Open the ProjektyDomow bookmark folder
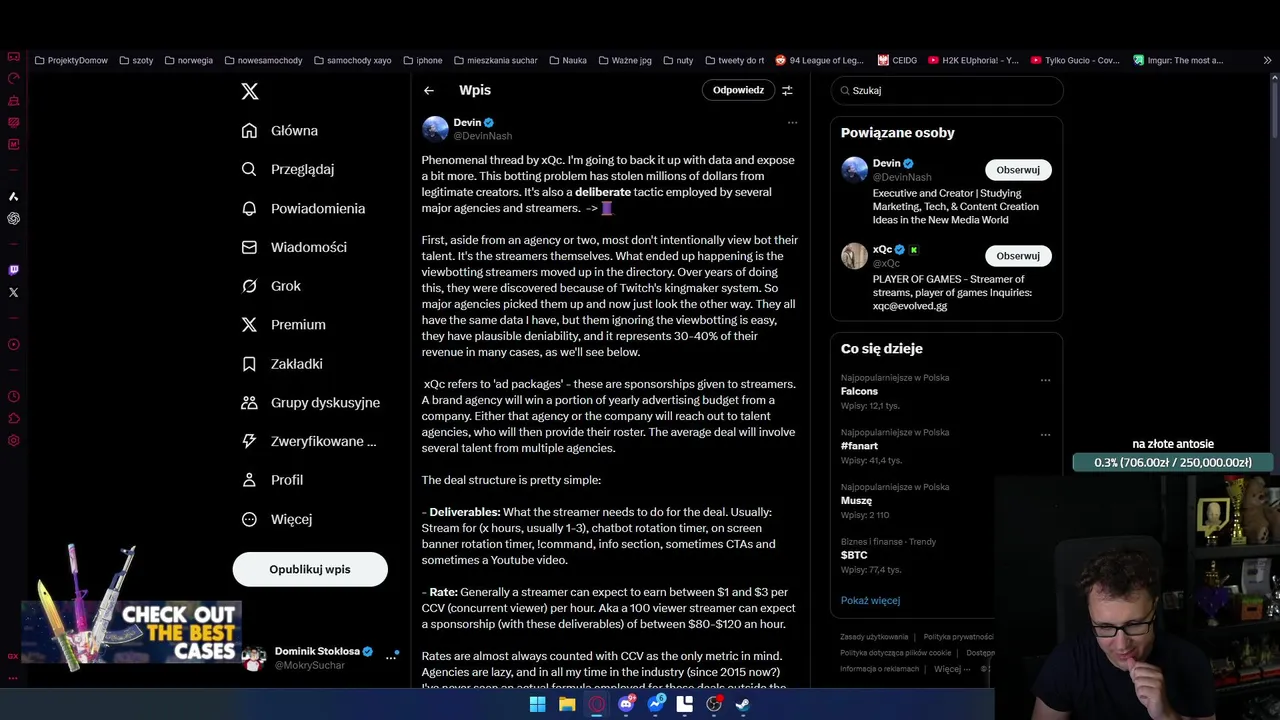This screenshot has height=720, width=1280. tap(71, 60)
